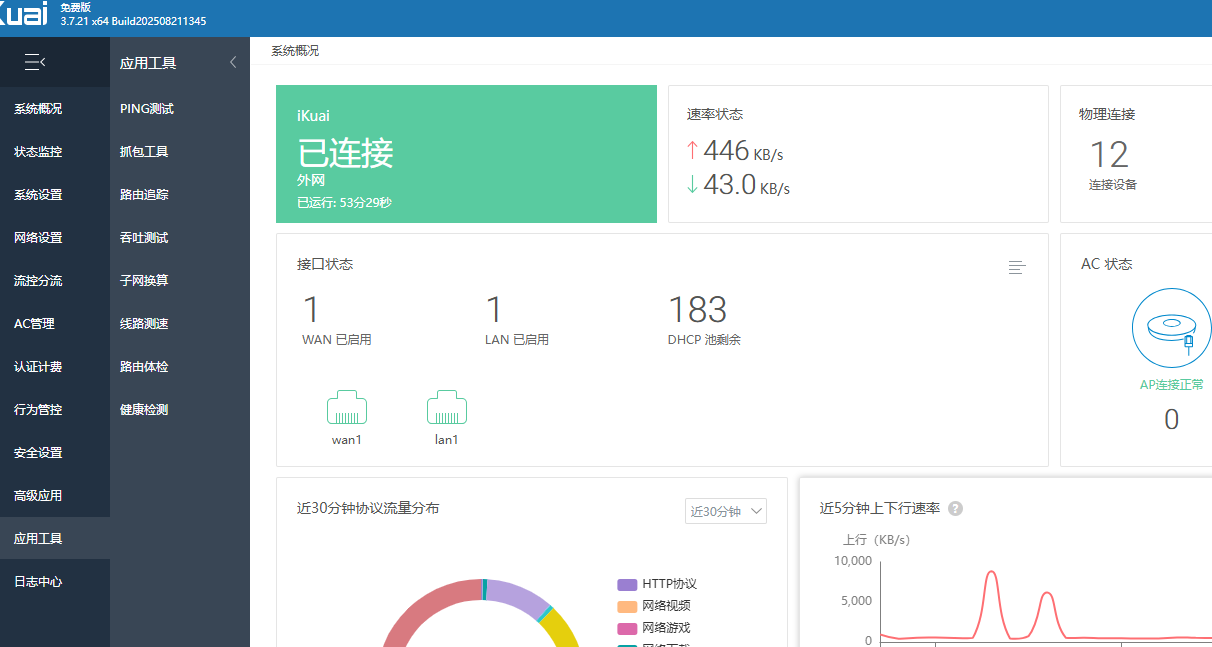Collapse the 应用工具 submenu panel
The height and width of the screenshot is (647, 1212).
[233, 61]
